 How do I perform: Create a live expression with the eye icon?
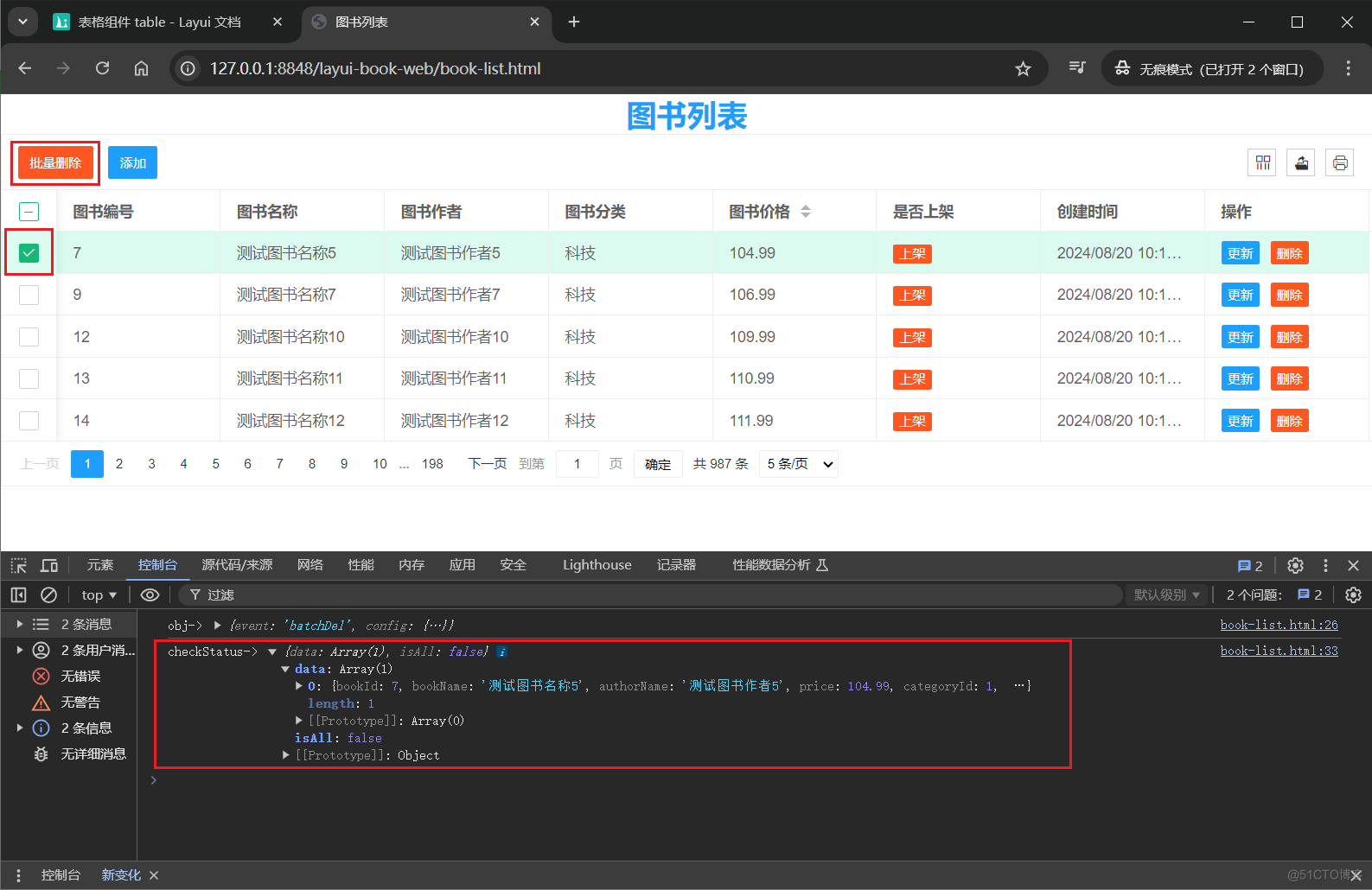150,594
